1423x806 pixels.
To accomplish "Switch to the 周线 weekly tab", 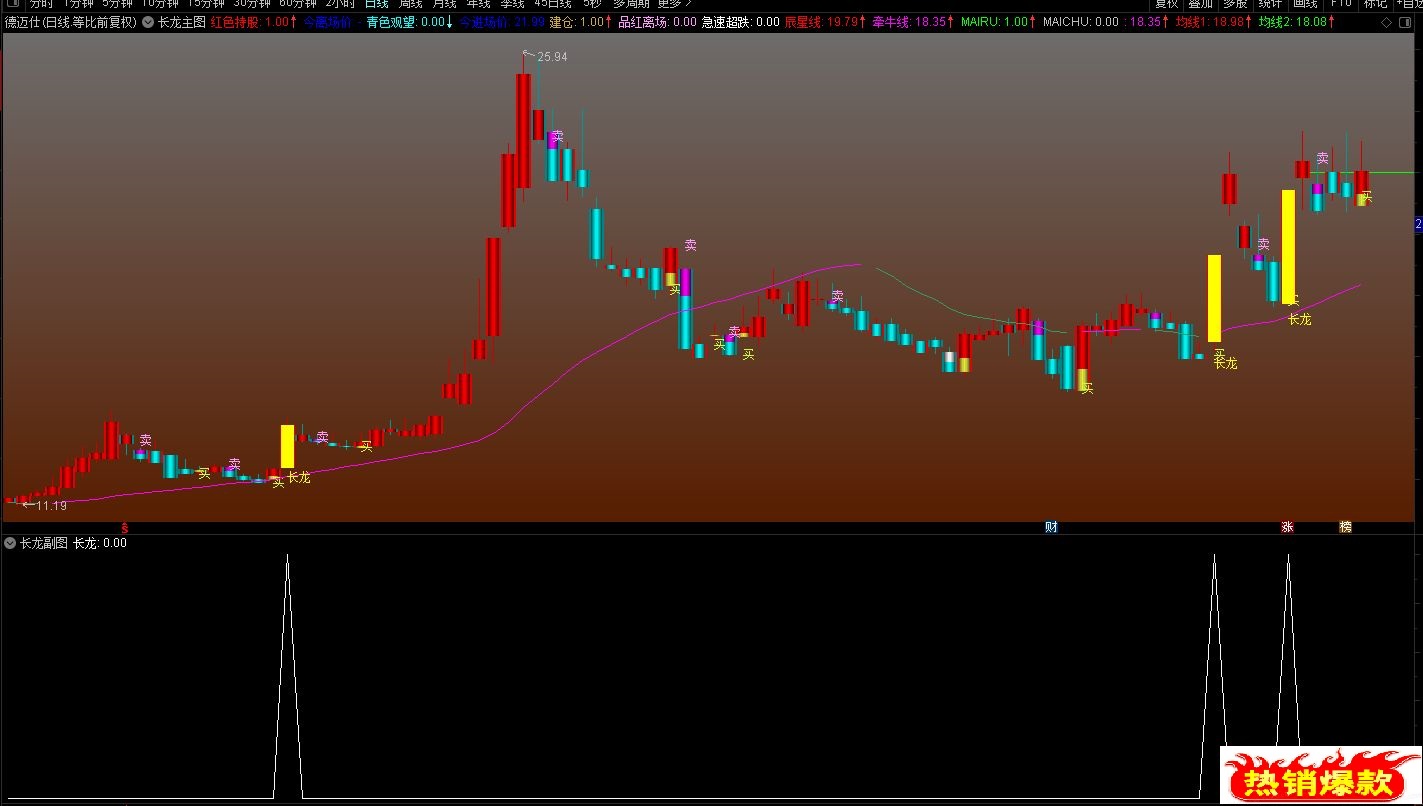I will [x=410, y=4].
